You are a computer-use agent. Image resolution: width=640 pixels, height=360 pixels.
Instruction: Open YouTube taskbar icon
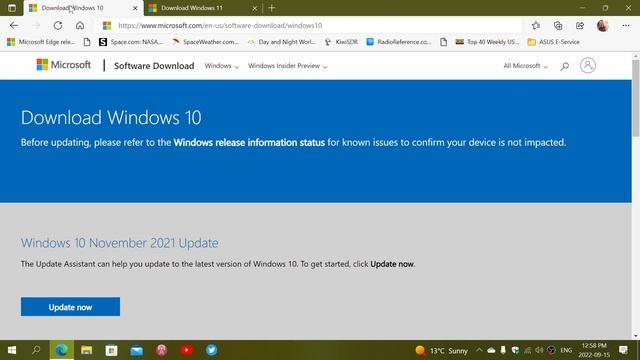pyautogui.click(x=187, y=350)
